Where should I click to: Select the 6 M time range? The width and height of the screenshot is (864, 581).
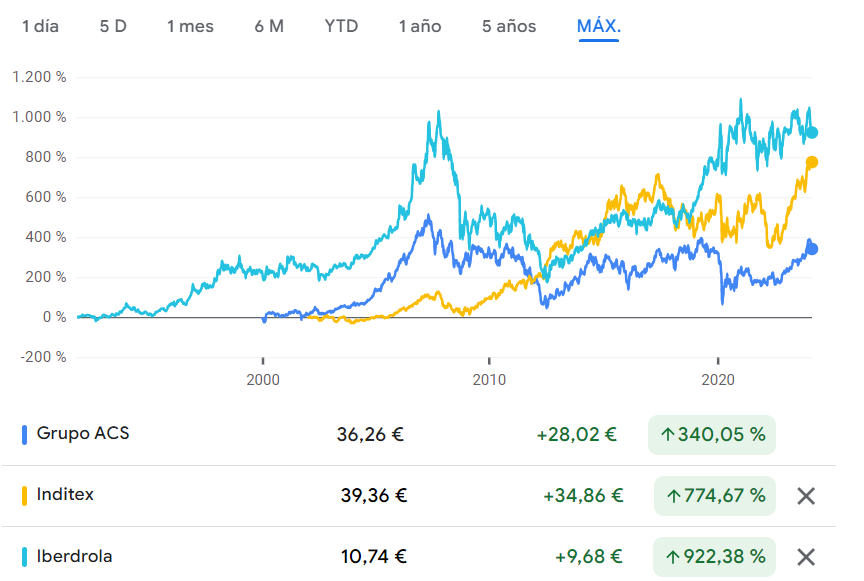click(269, 27)
